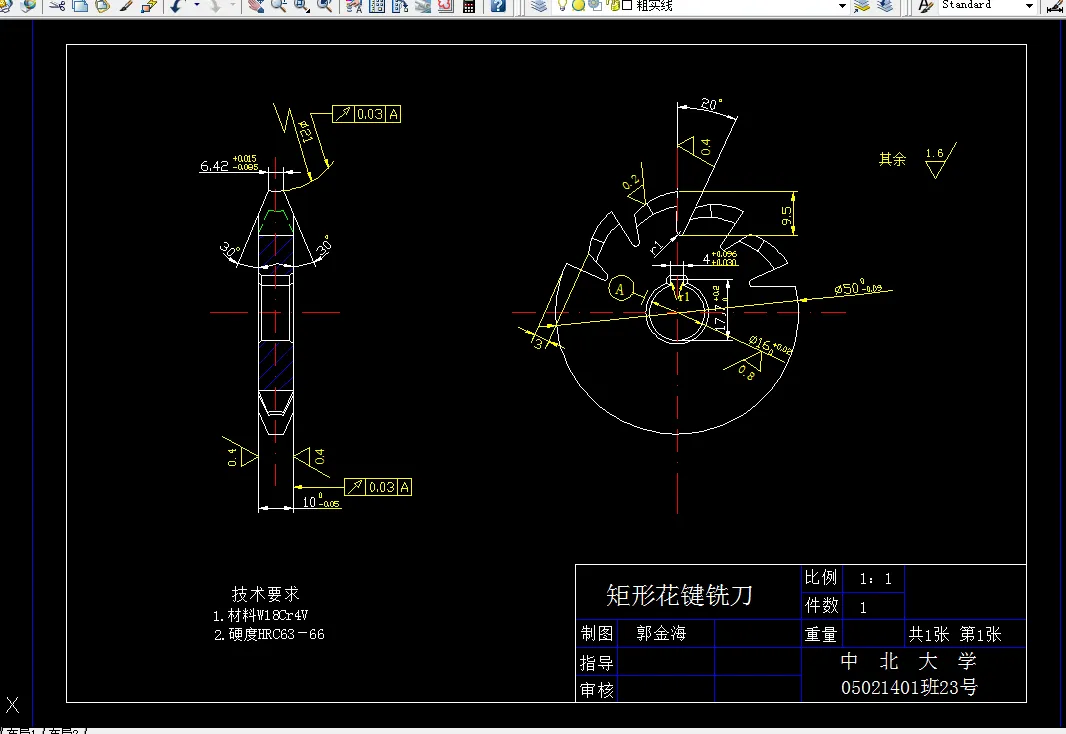Screen dimensions: 1066x734
Task: Select the 其余 surface finish label
Action: [892, 159]
